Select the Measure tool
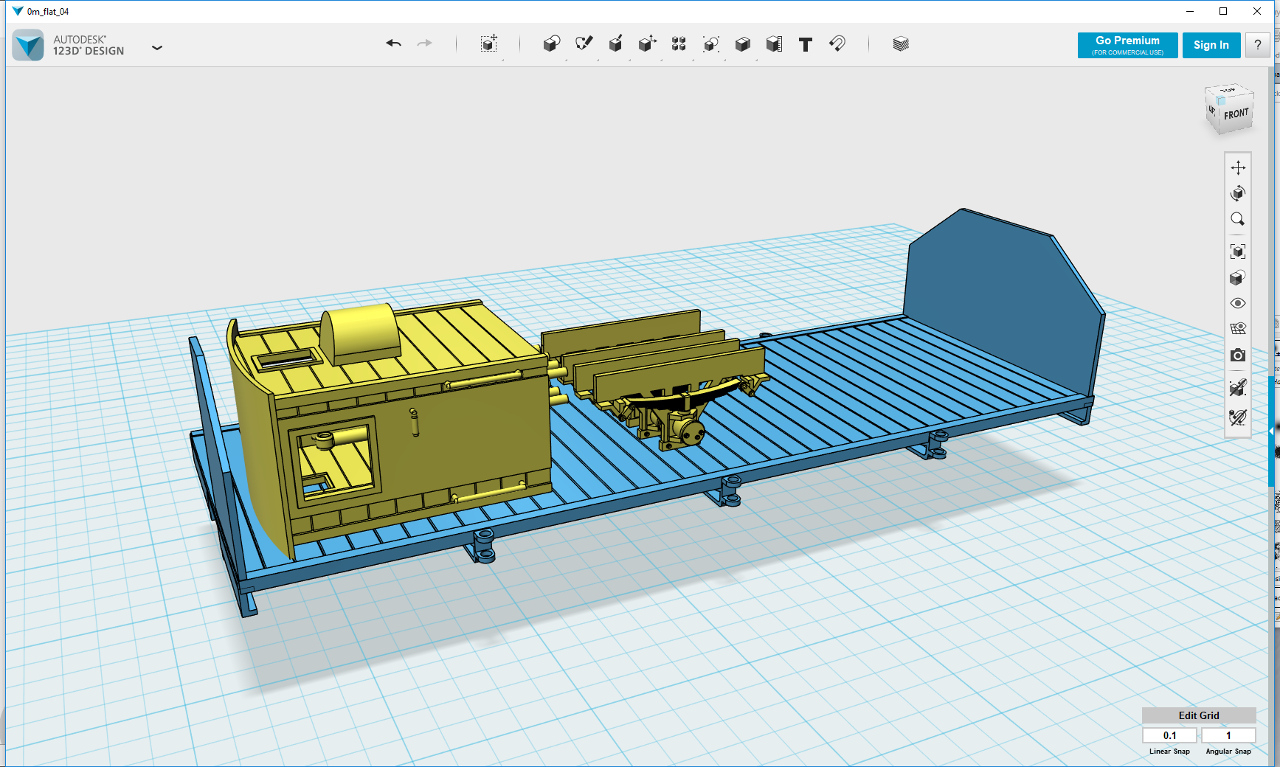The width and height of the screenshot is (1280, 767). pyautogui.click(x=774, y=44)
